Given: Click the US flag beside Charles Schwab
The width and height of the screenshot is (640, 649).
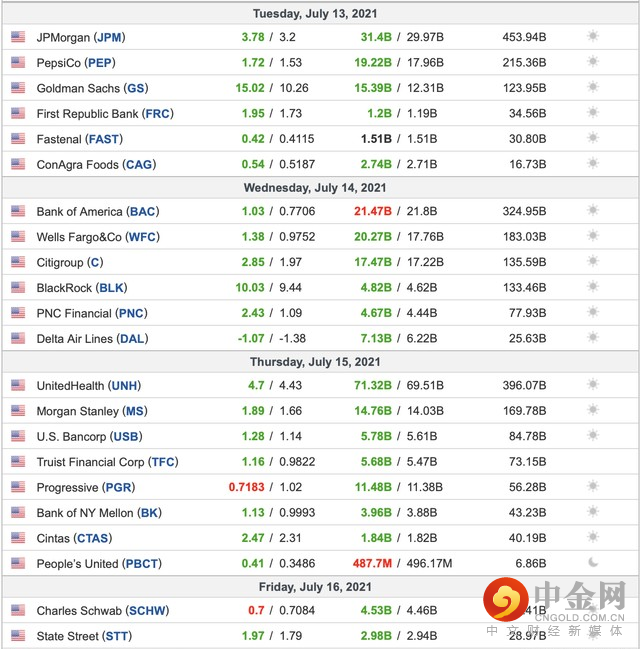Looking at the screenshot, I should tap(18, 610).
